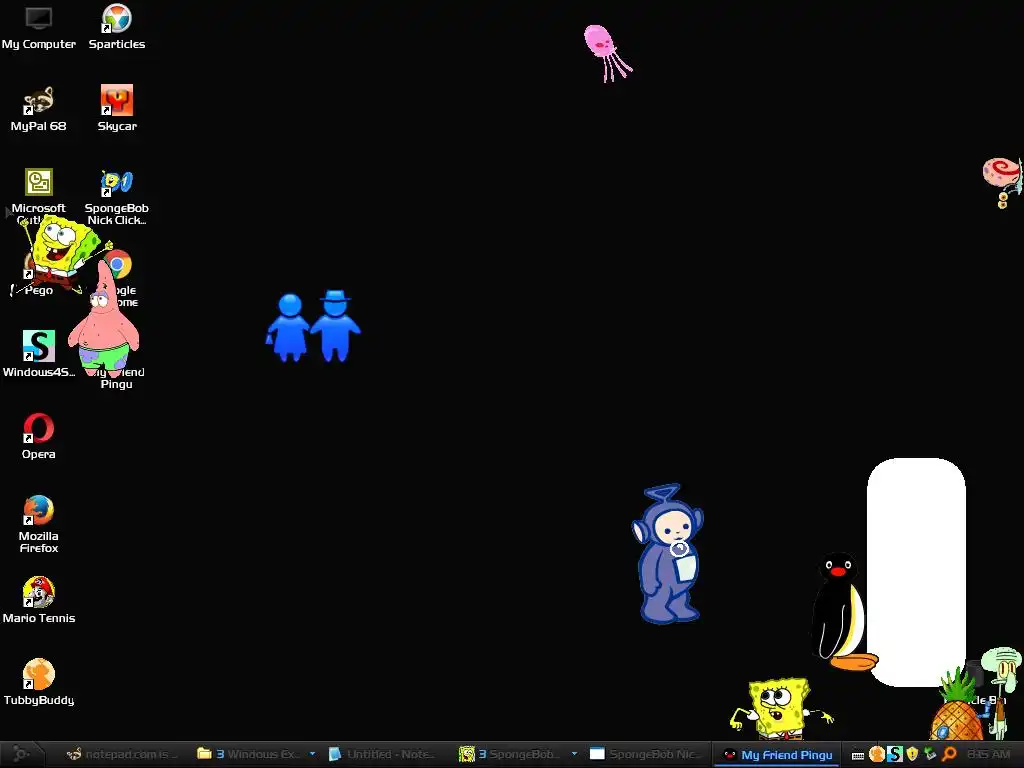Click the orange TubbyBuddy tray icon
The width and height of the screenshot is (1024, 768).
pyautogui.click(x=876, y=754)
